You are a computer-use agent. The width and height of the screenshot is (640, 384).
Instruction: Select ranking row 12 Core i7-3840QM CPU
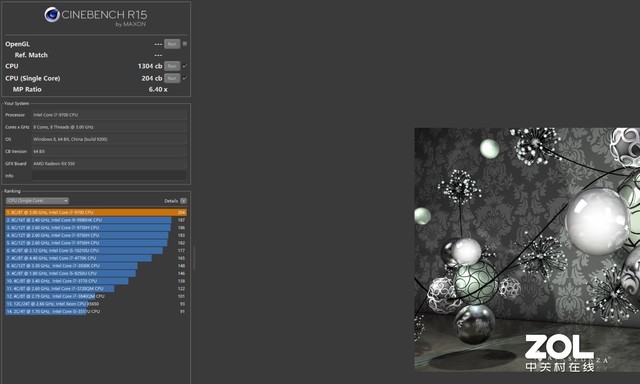click(x=96, y=296)
